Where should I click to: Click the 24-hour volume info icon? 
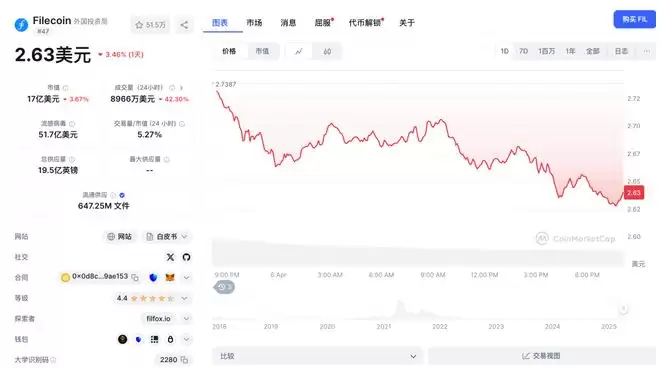click(x=172, y=88)
